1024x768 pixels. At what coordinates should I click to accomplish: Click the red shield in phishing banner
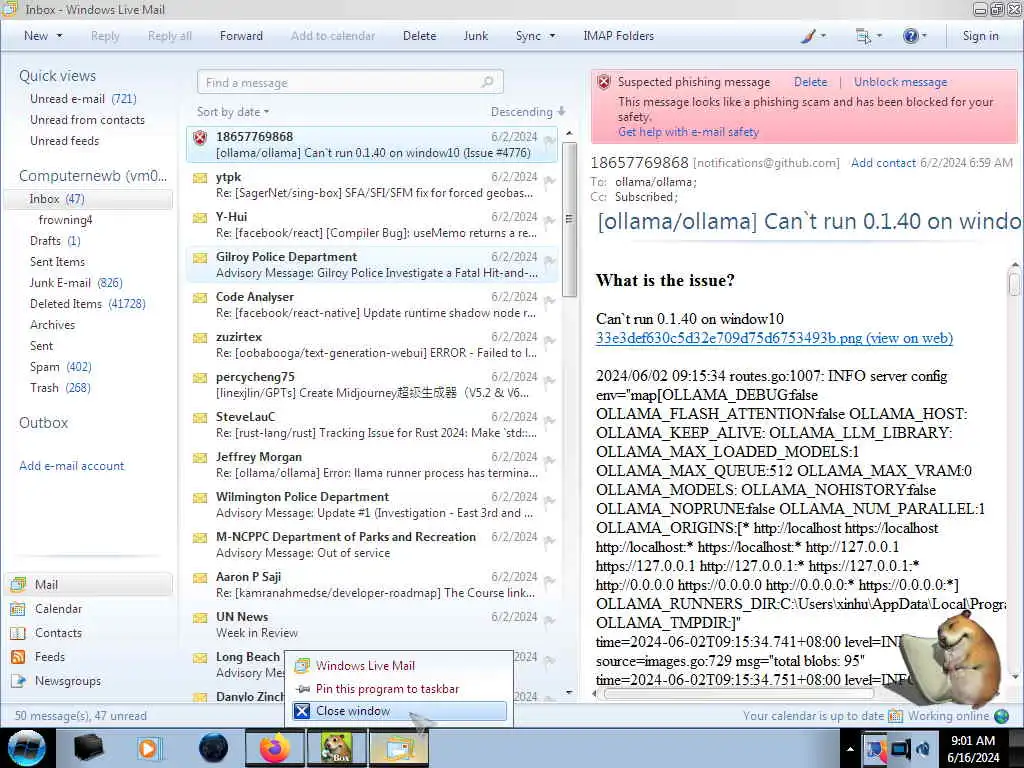(x=604, y=82)
